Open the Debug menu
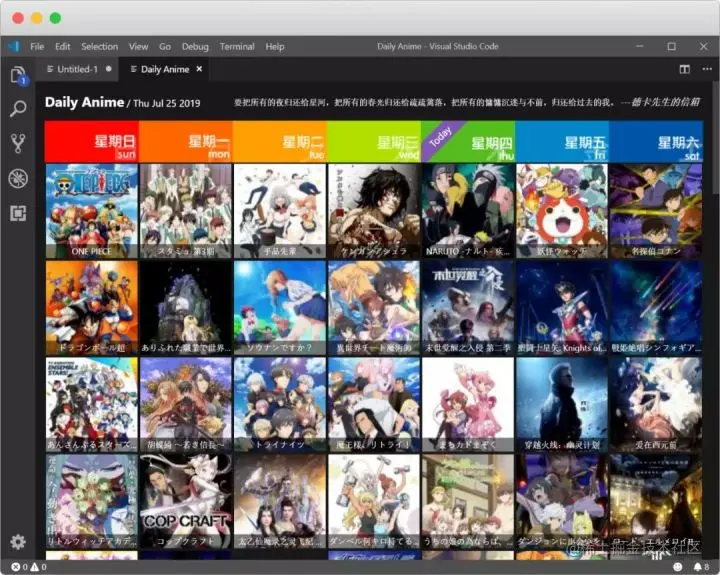Image resolution: width=720 pixels, height=575 pixels. point(195,46)
